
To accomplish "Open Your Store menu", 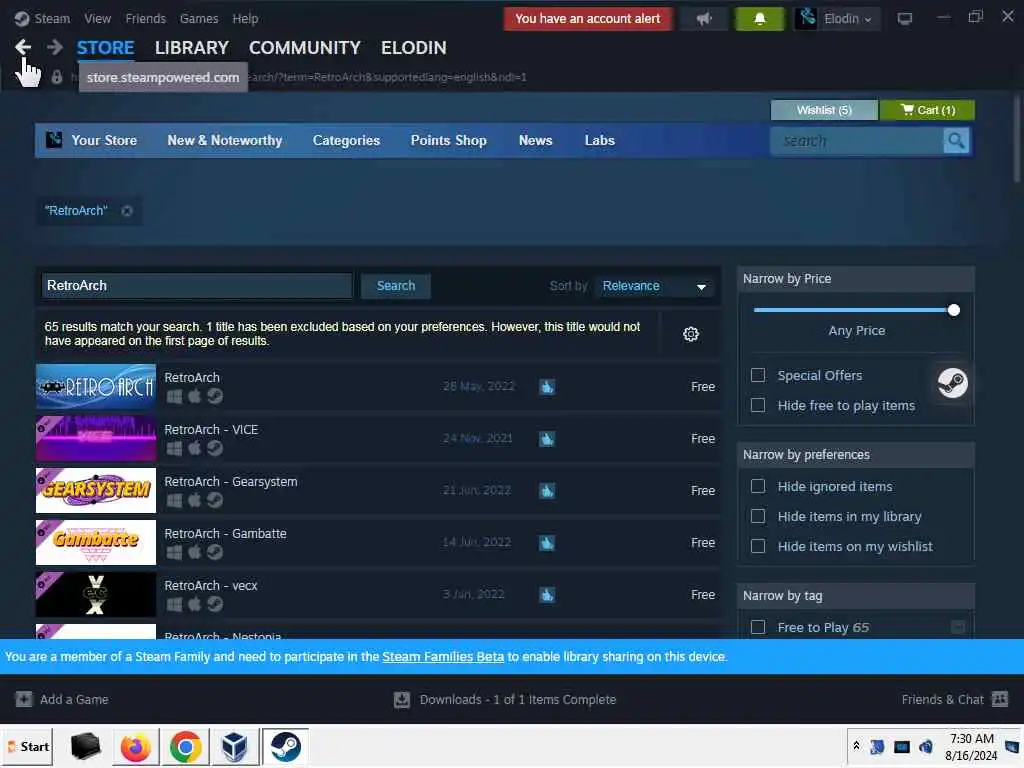I will (104, 140).
